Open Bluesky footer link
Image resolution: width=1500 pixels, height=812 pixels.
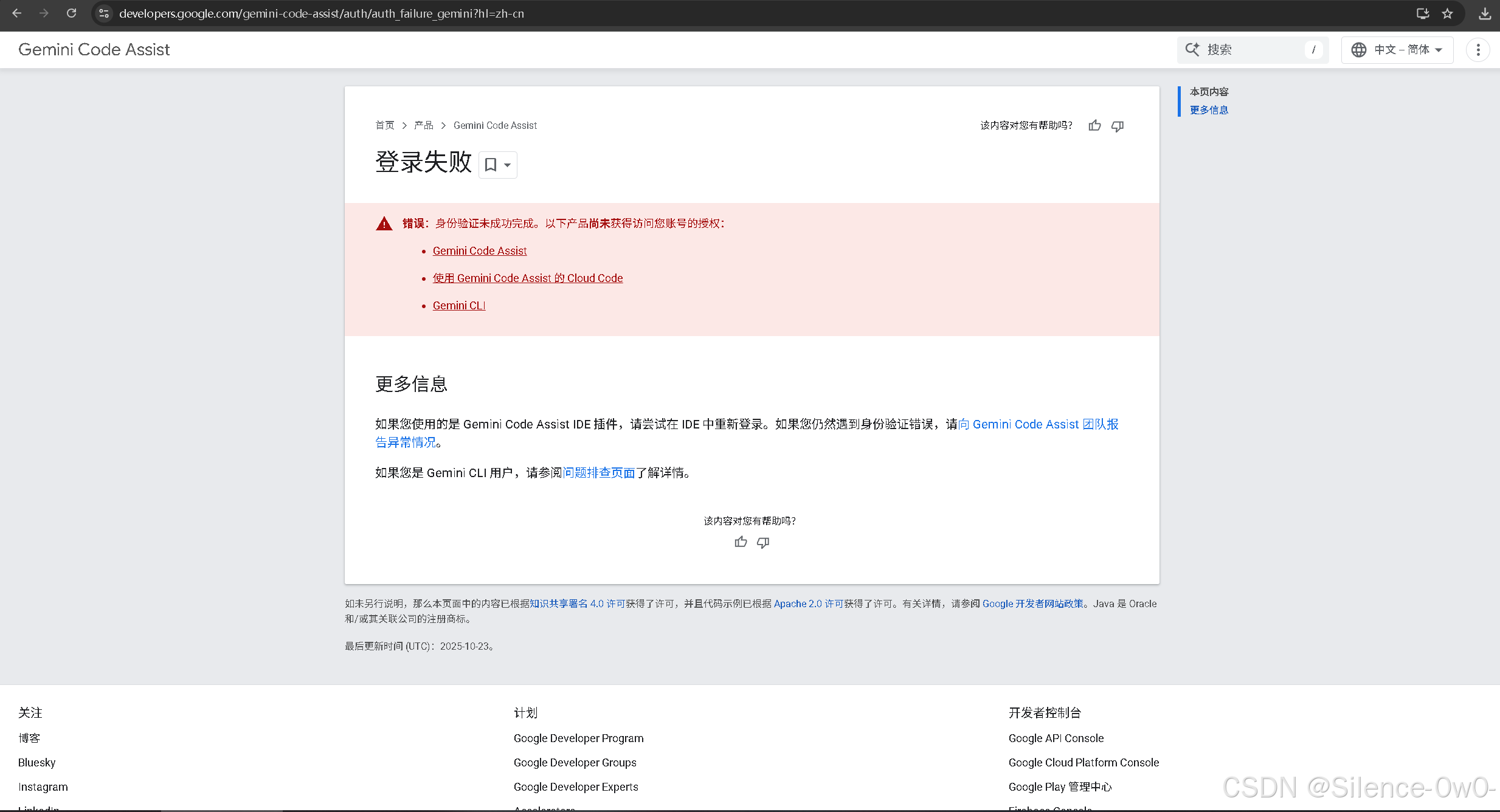click(36, 762)
